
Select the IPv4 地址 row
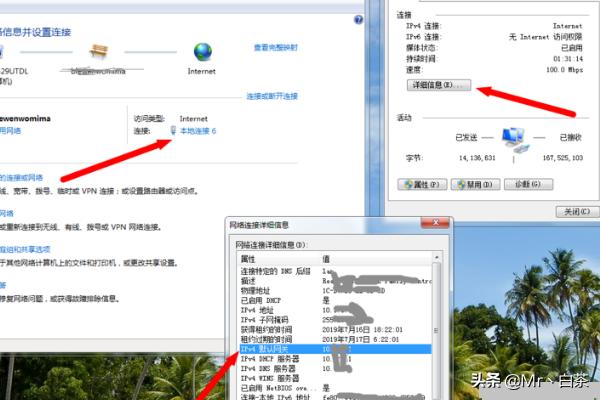335,310
